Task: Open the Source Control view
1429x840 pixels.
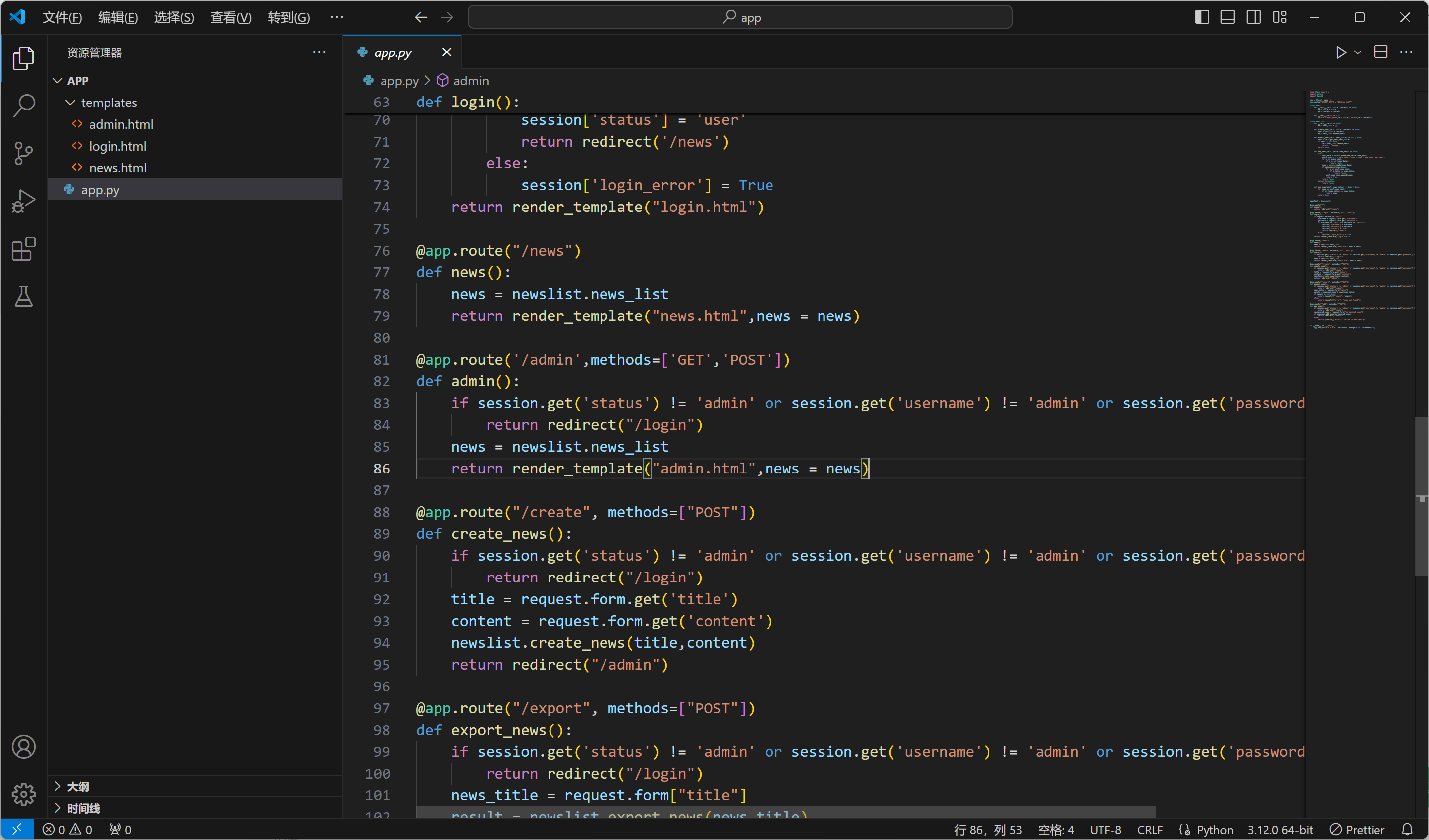Action: 23,153
